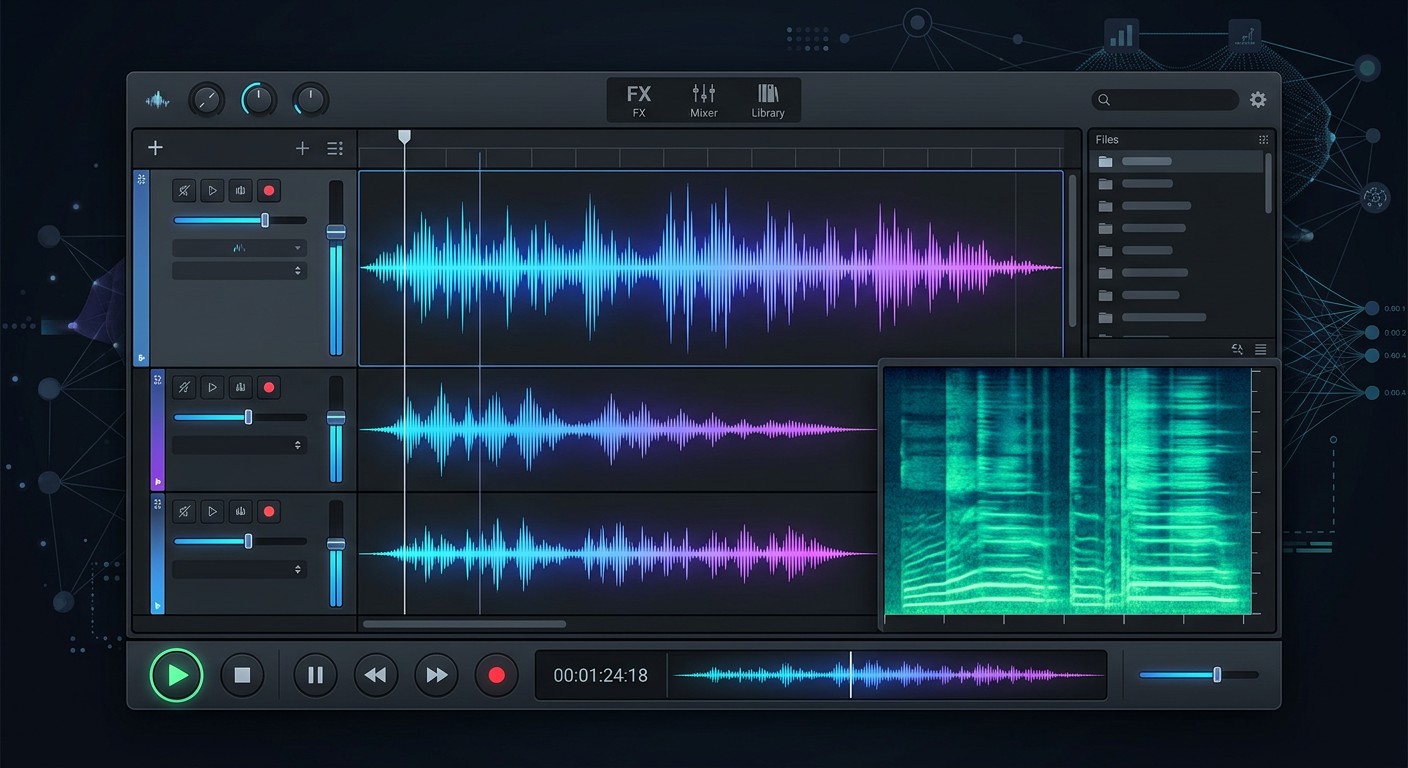Viewport: 1408px width, 768px height.
Task: Click the playhead marker on the timeline ruler
Action: (x=404, y=136)
